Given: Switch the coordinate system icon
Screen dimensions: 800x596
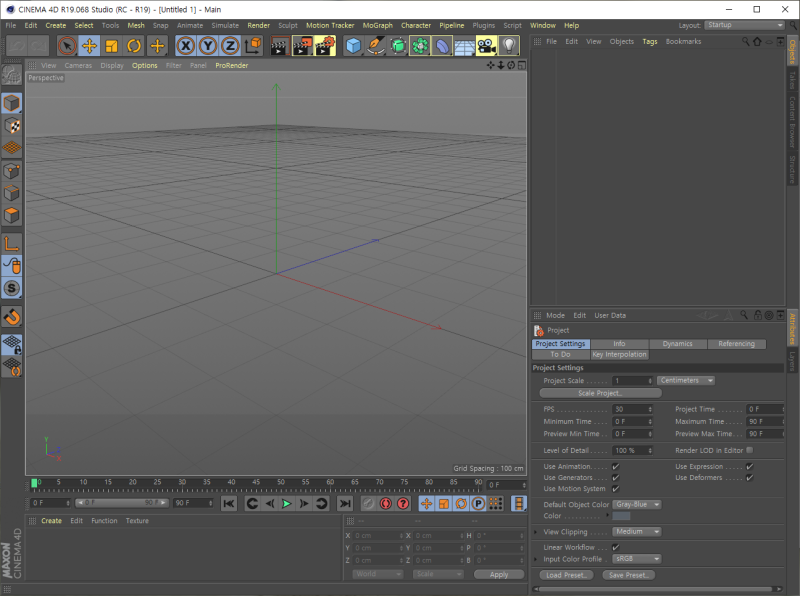Looking at the screenshot, I should point(253,46).
